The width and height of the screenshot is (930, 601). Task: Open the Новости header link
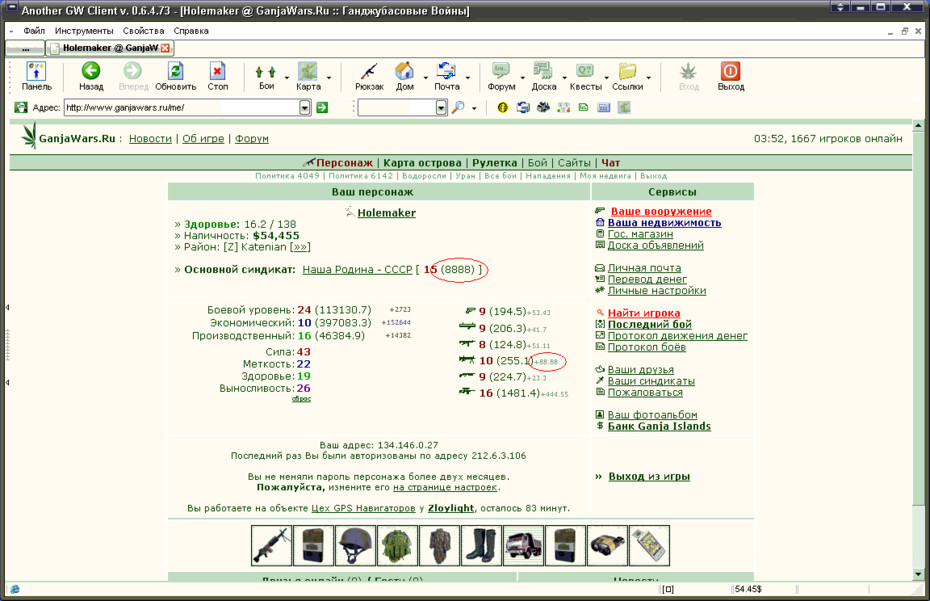pos(150,138)
